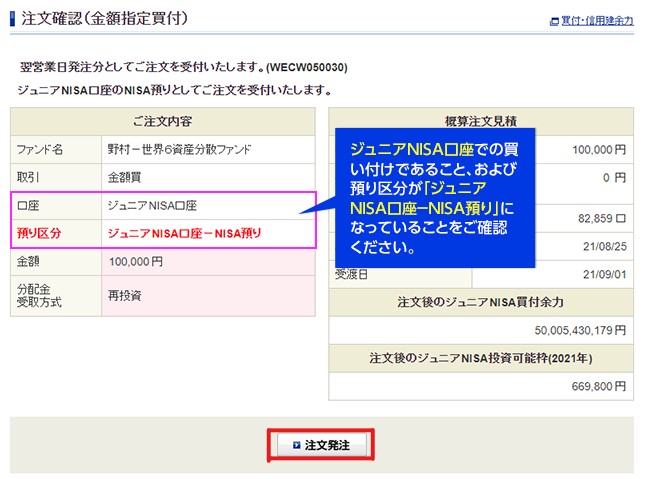Click the 注文発注 order submit button

click(321, 445)
